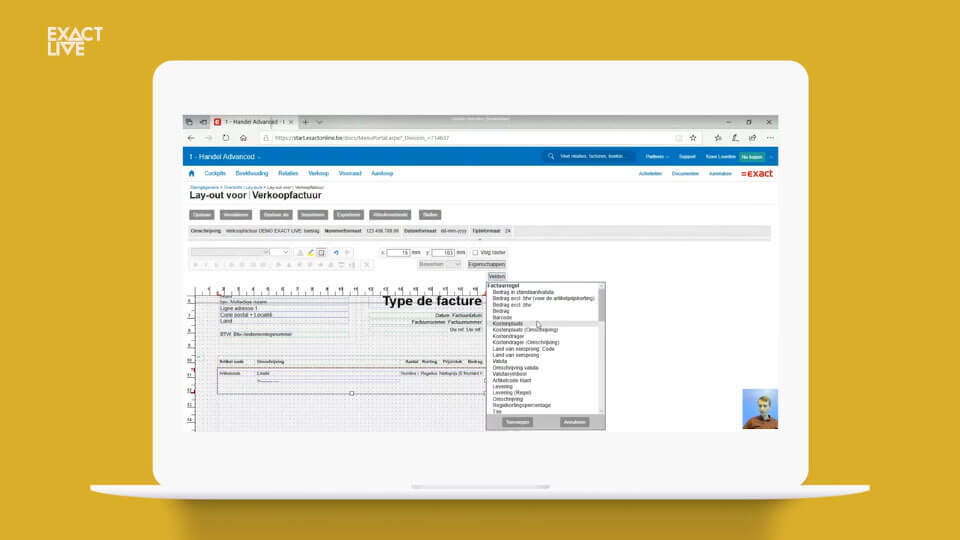Select 'Barcode' in the fields list
Screen dimensions: 960x540
point(502,317)
